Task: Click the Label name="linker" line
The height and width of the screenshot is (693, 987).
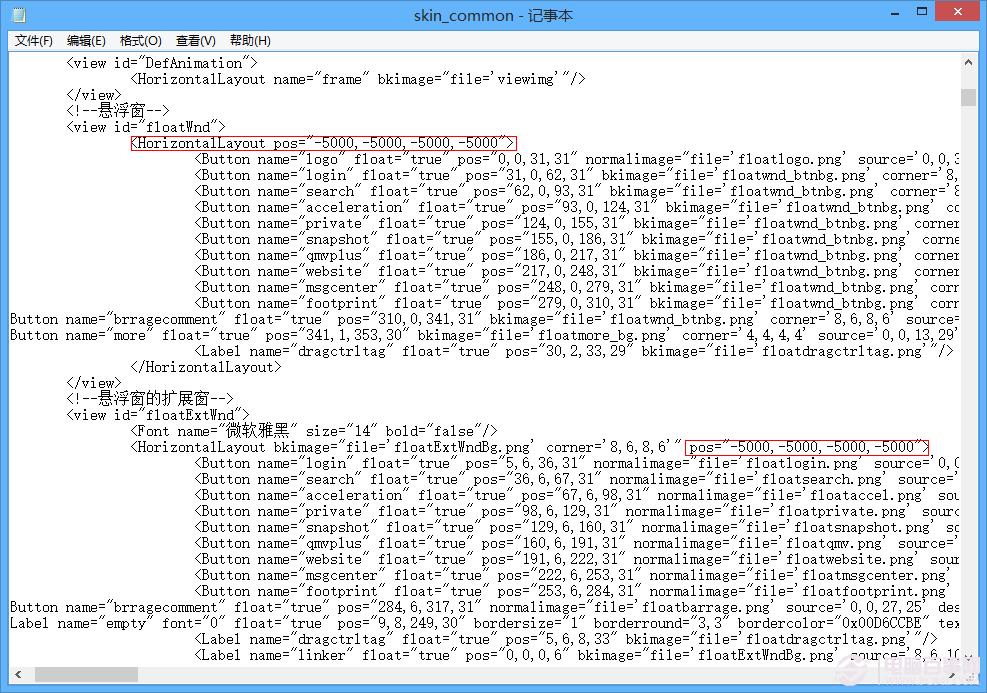Action: [x=577, y=656]
